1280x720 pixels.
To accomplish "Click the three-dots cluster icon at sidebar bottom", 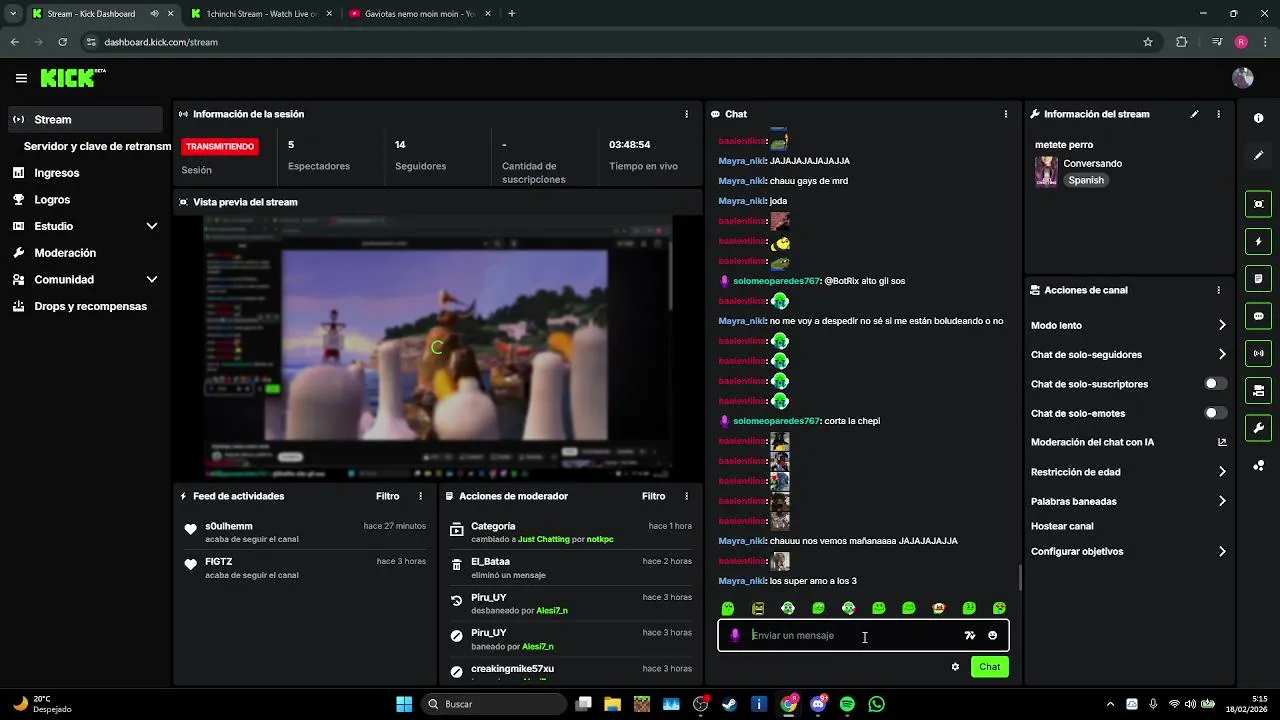I will pos(1258,466).
